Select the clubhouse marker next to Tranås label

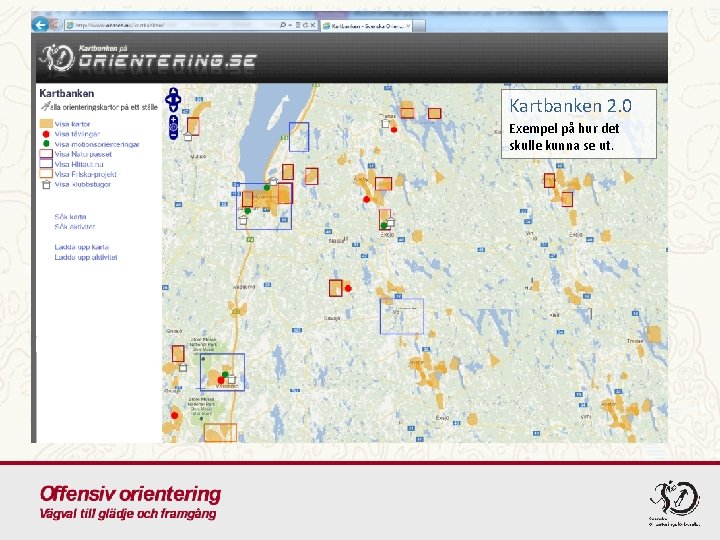pos(386,123)
